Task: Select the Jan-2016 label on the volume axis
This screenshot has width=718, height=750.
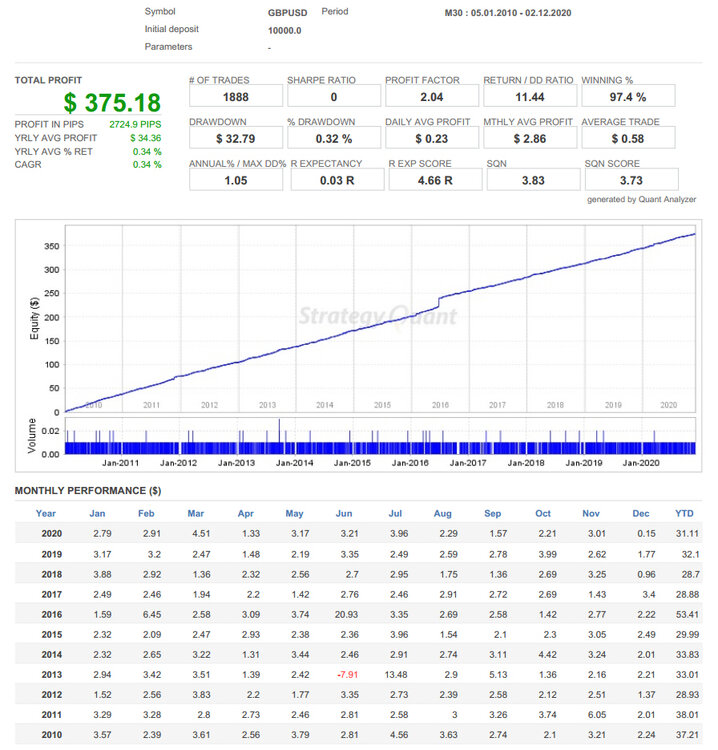Action: pyautogui.click(x=410, y=463)
